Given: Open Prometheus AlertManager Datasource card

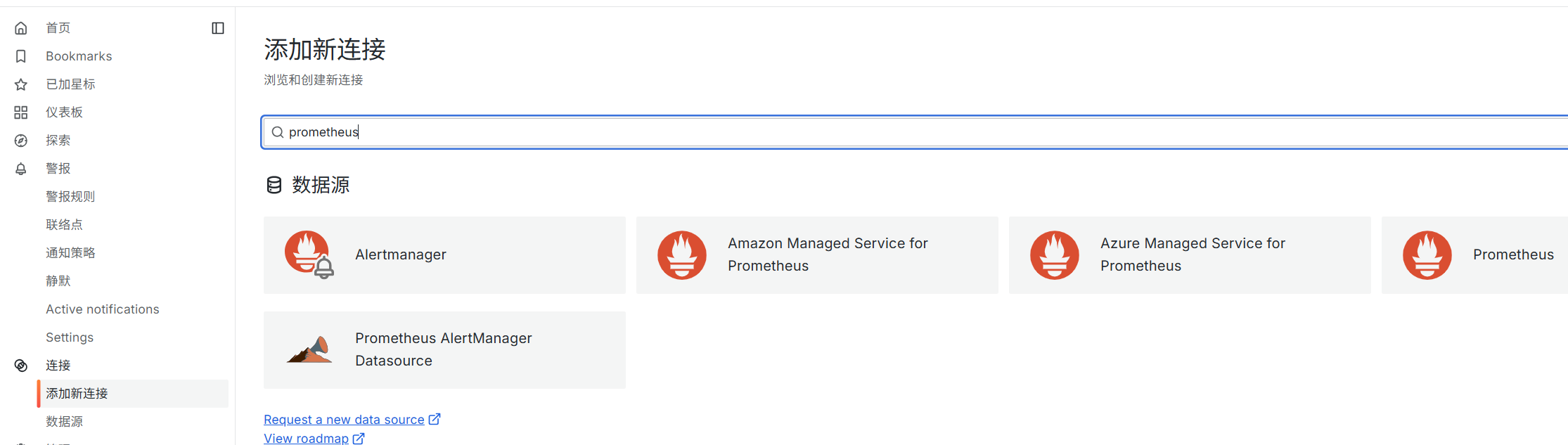Looking at the screenshot, I should [444, 350].
